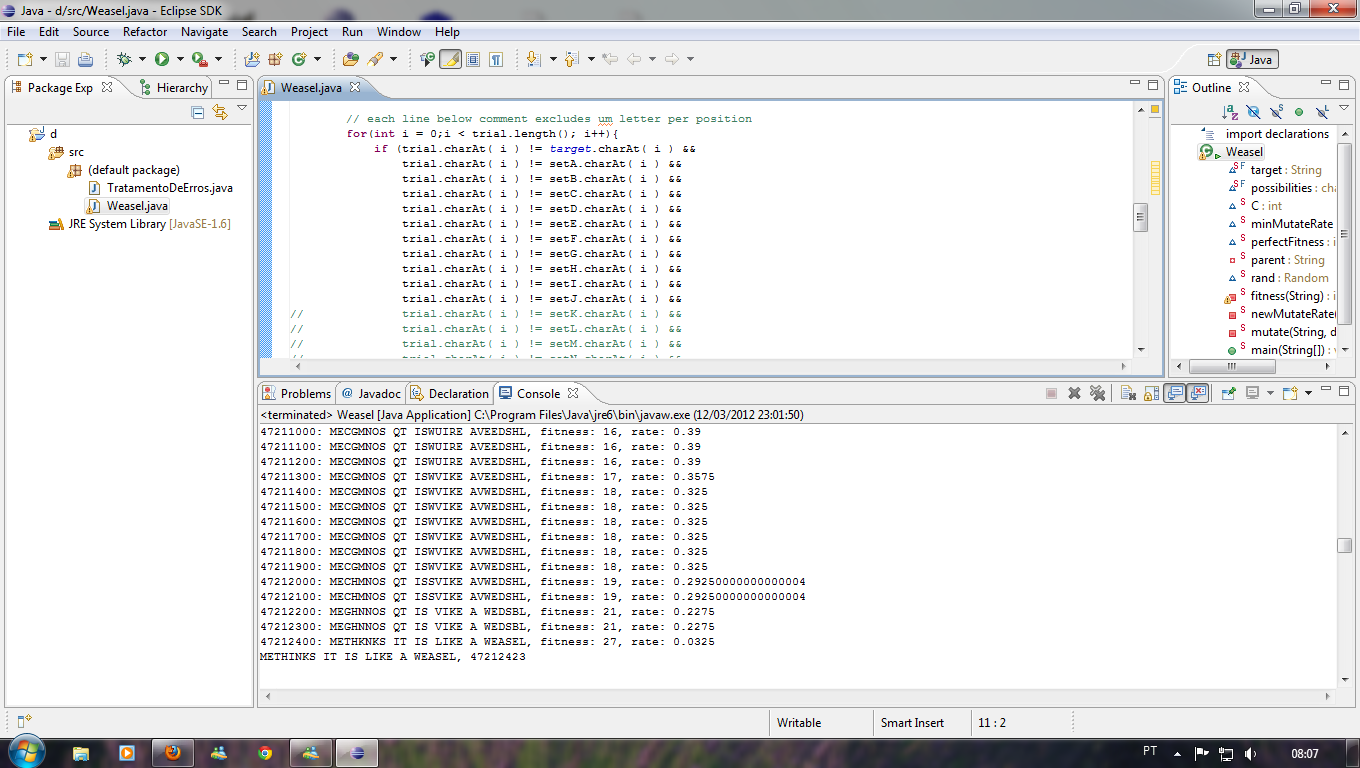Open the Package Explorer view menu
The height and width of the screenshot is (768, 1360).
(242, 109)
